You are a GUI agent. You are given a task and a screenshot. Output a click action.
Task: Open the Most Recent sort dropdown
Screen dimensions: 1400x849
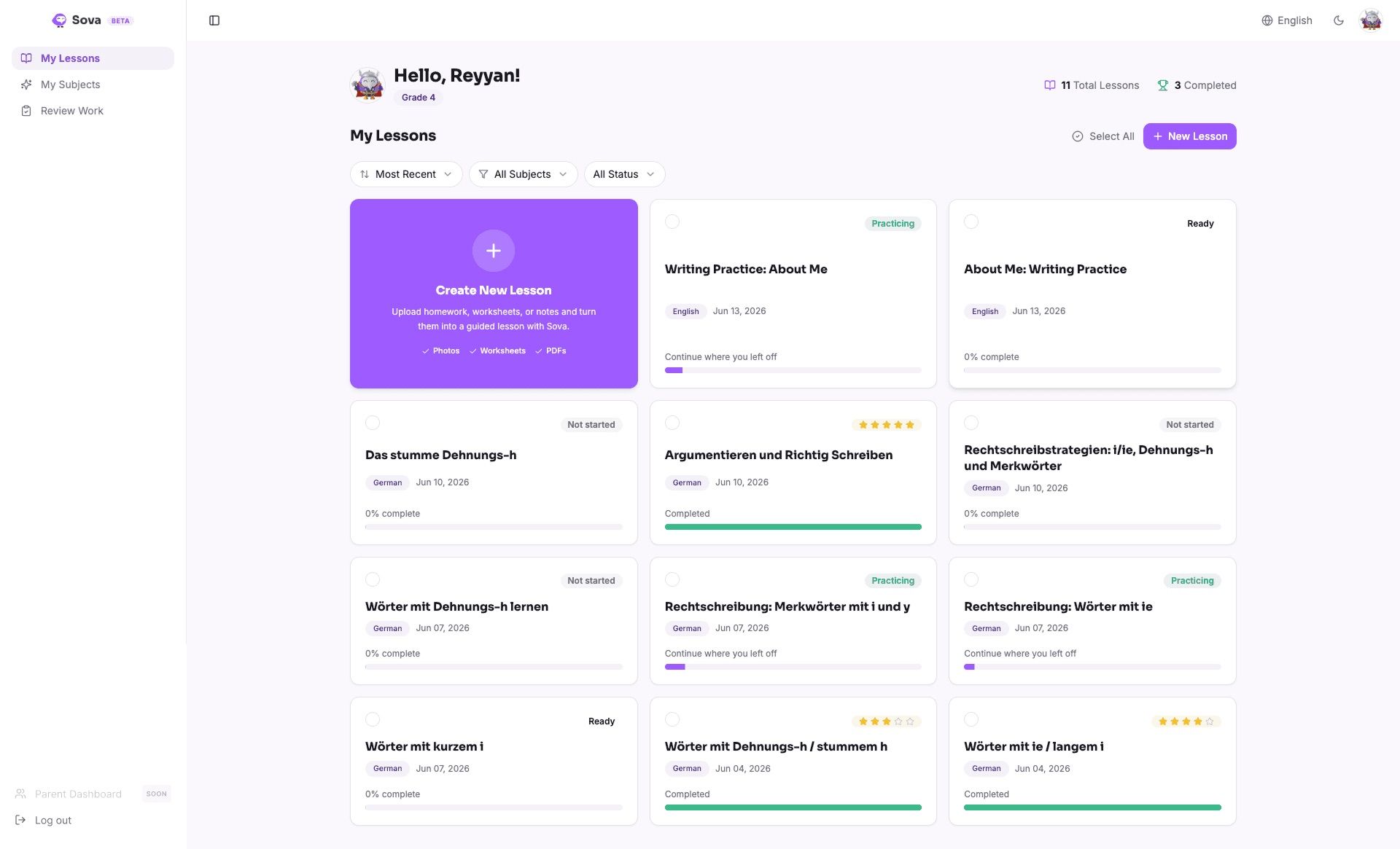tap(406, 174)
